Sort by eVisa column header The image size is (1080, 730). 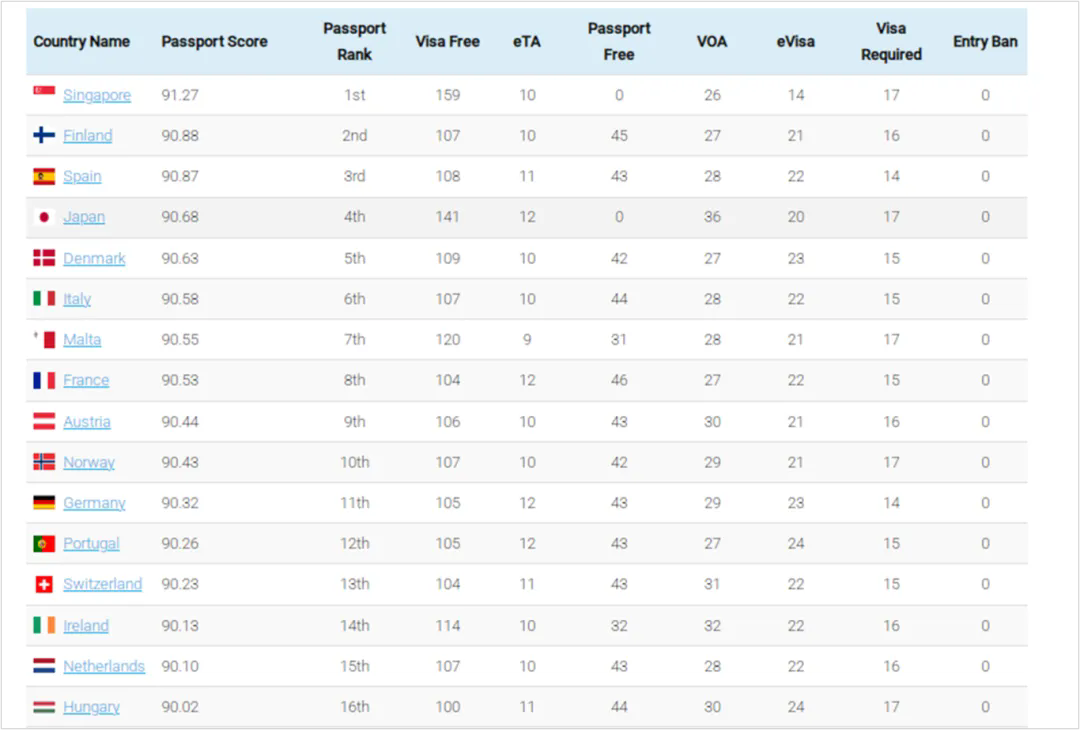796,41
